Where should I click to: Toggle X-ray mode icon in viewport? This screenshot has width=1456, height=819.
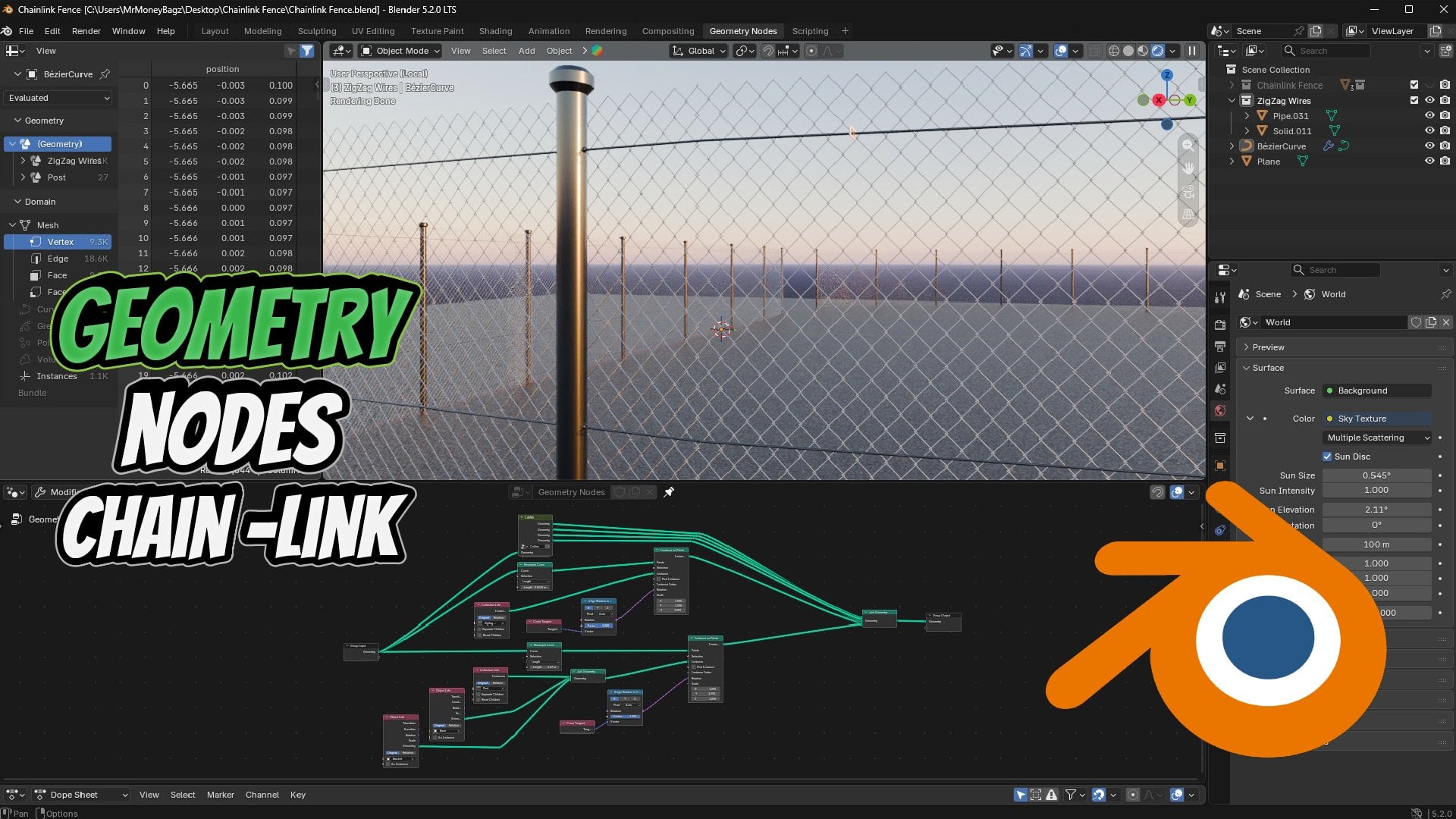click(1094, 51)
